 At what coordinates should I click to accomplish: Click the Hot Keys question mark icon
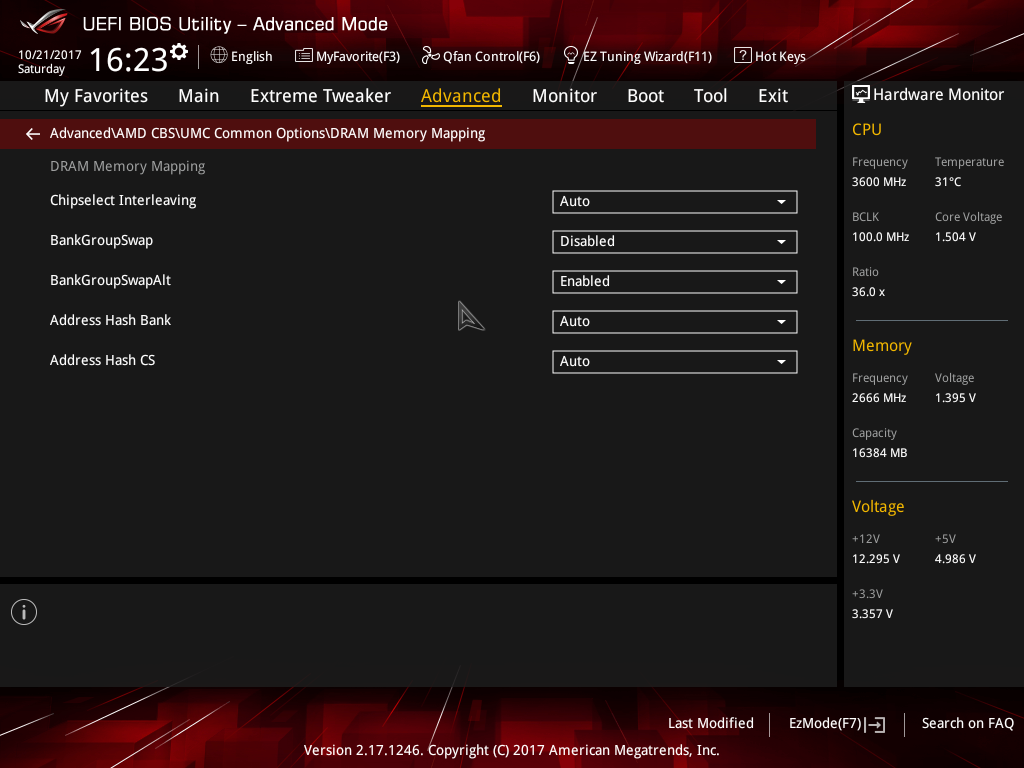(x=743, y=56)
